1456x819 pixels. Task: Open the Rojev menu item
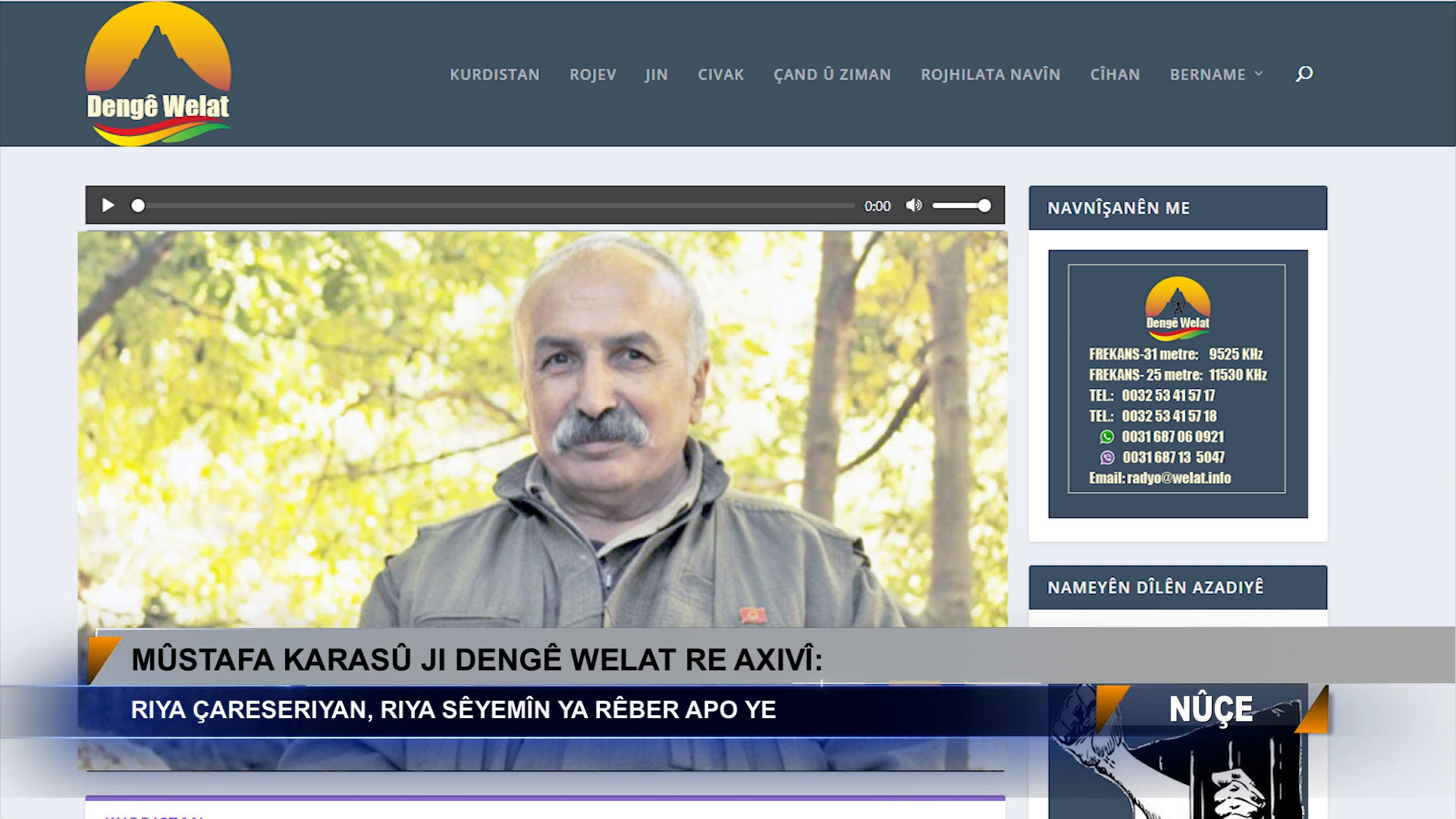click(592, 74)
